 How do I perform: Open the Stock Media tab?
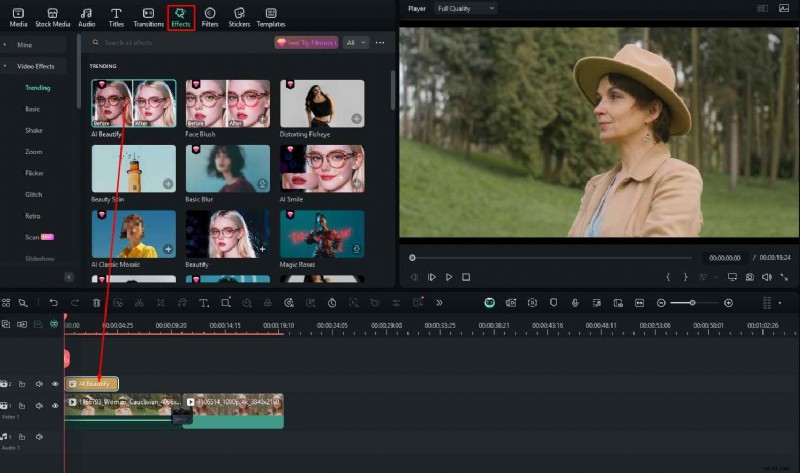coord(53,17)
